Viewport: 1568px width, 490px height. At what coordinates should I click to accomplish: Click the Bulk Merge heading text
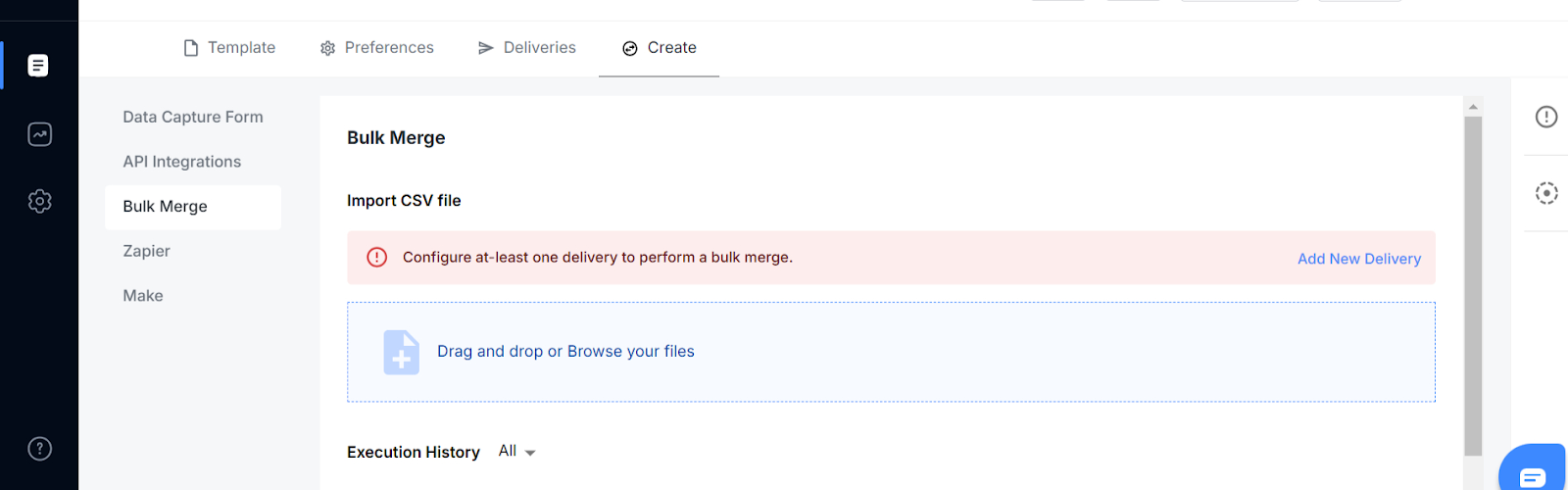(396, 138)
